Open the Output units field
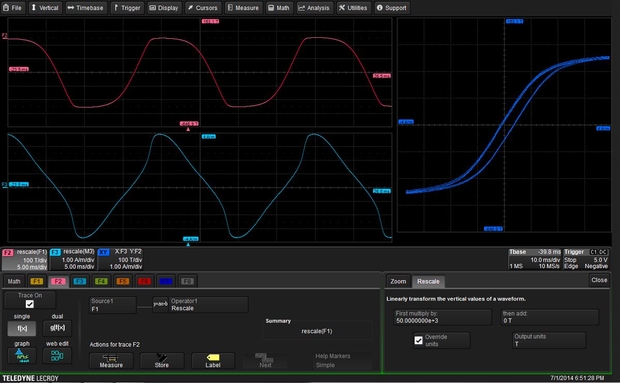Image resolution: width=620 pixels, height=383 pixels. [549, 340]
